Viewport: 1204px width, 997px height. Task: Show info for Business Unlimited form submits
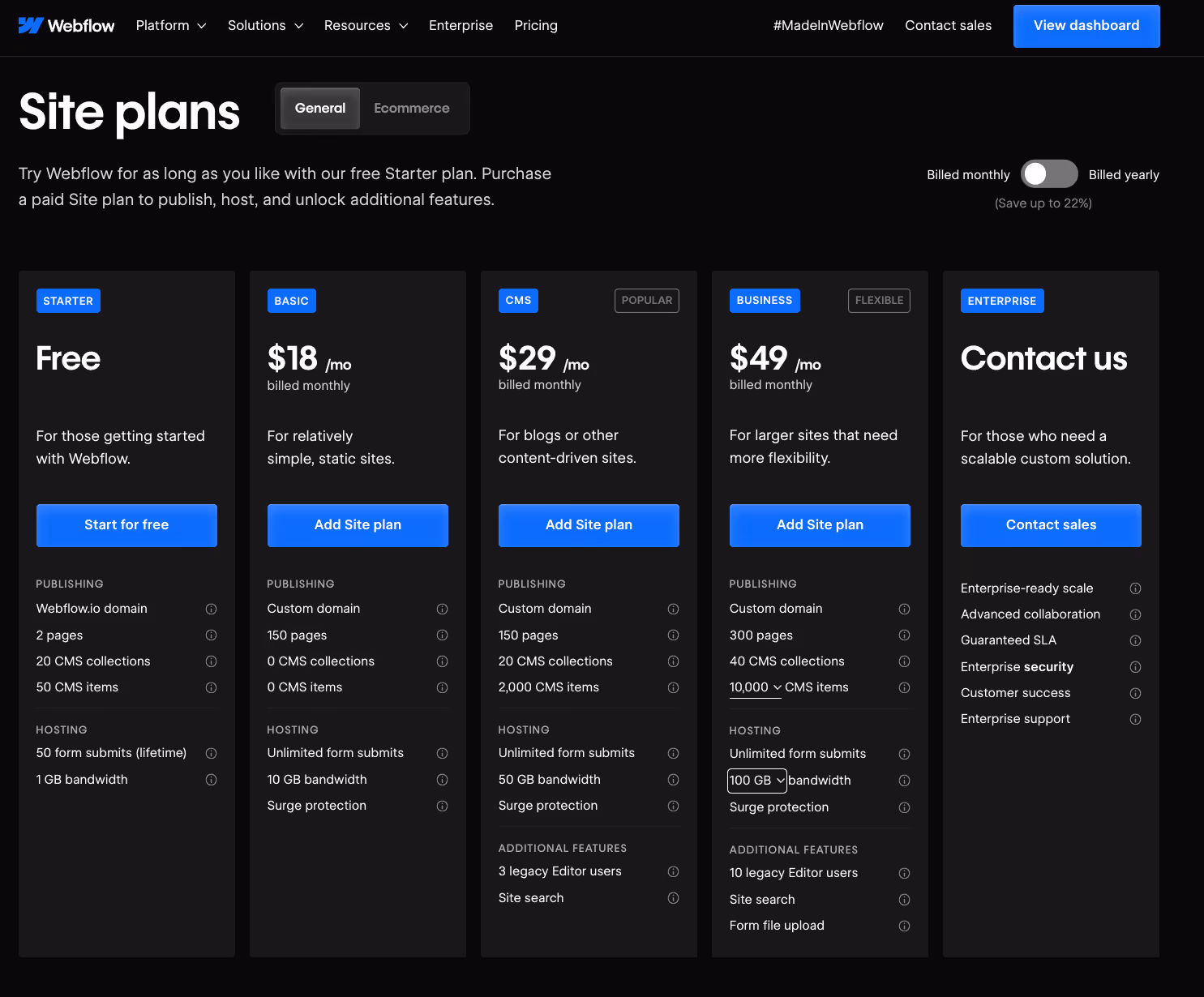click(904, 754)
